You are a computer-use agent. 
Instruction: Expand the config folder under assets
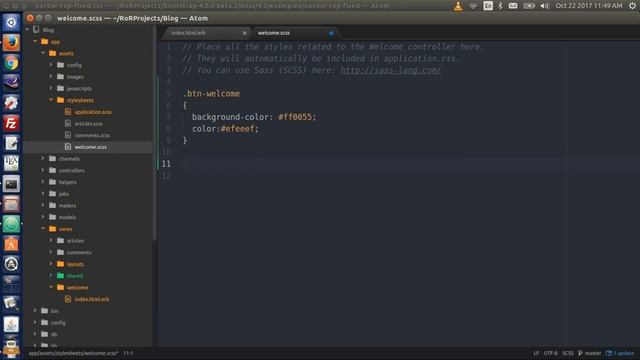click(51, 65)
